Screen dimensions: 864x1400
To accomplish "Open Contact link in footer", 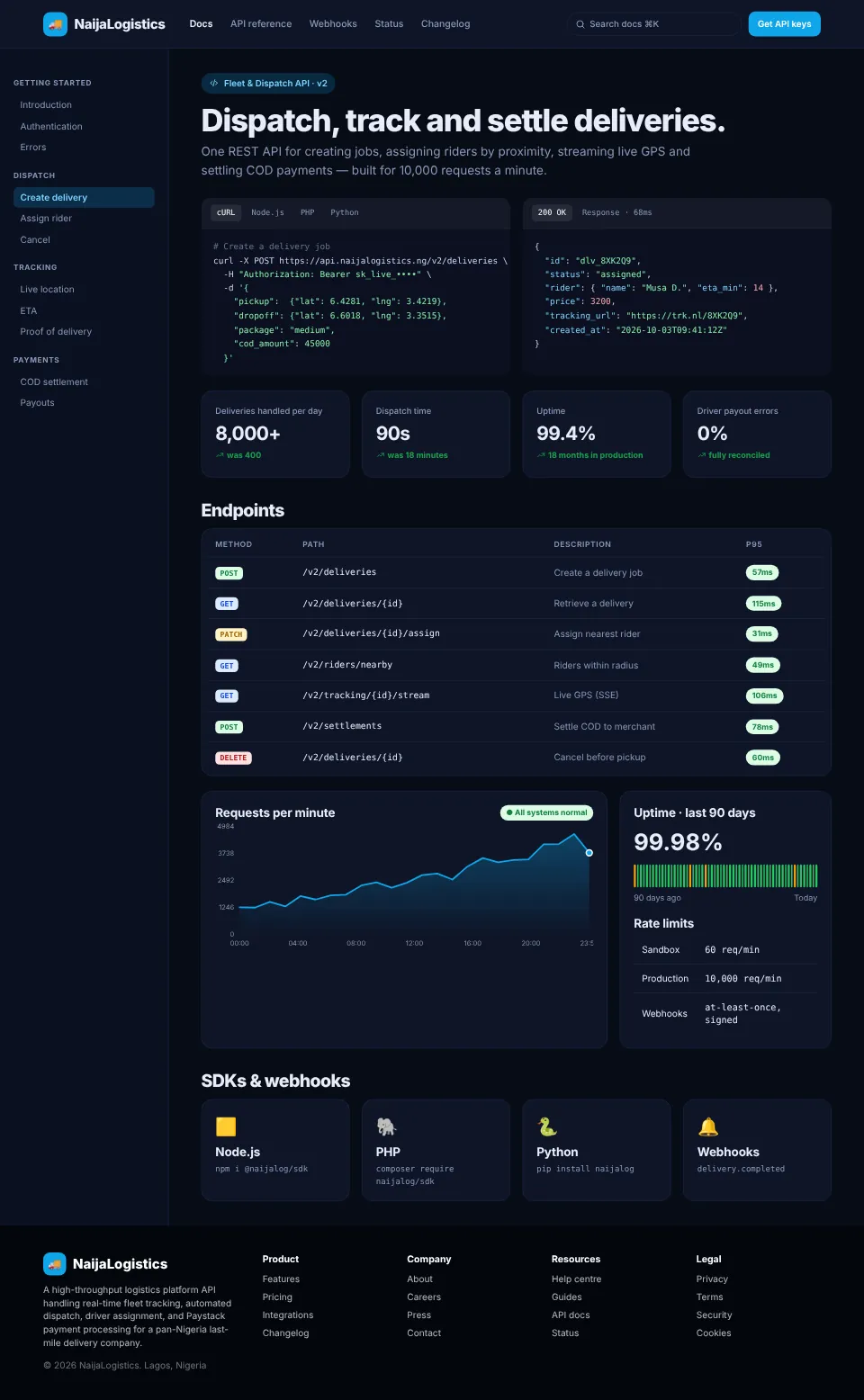I will coord(424,1333).
